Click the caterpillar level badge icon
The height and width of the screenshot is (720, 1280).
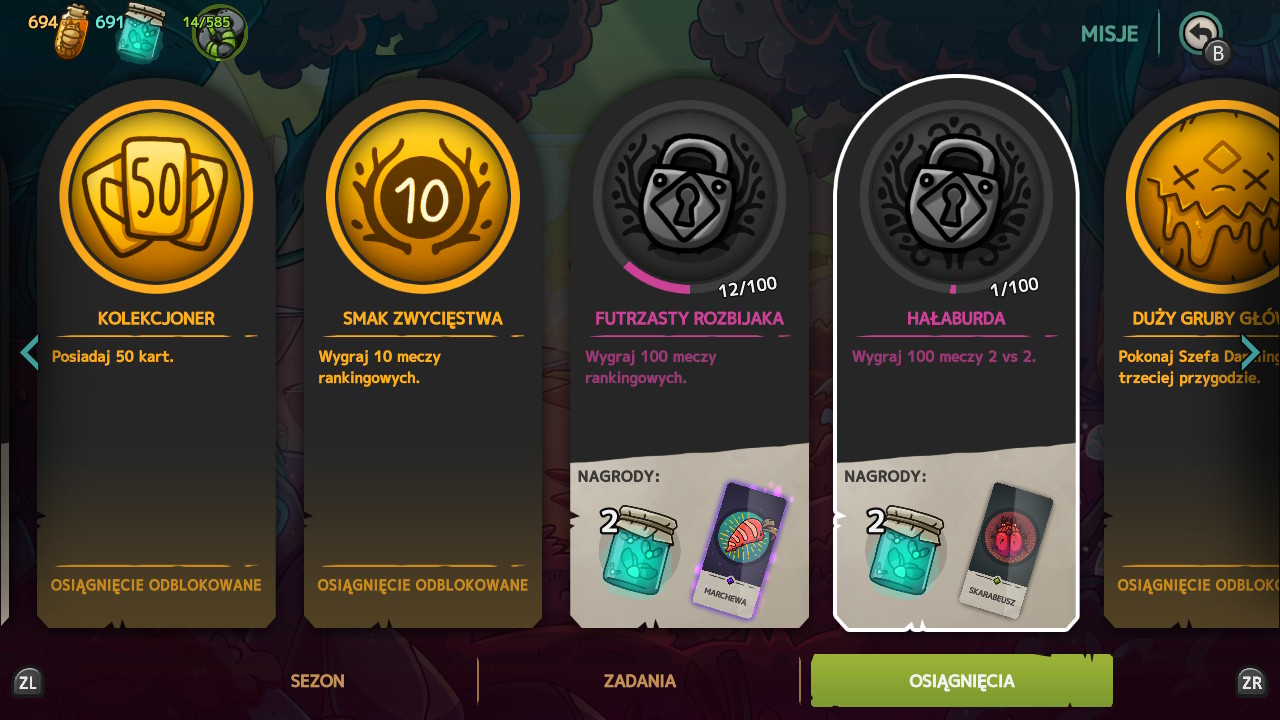(x=219, y=32)
